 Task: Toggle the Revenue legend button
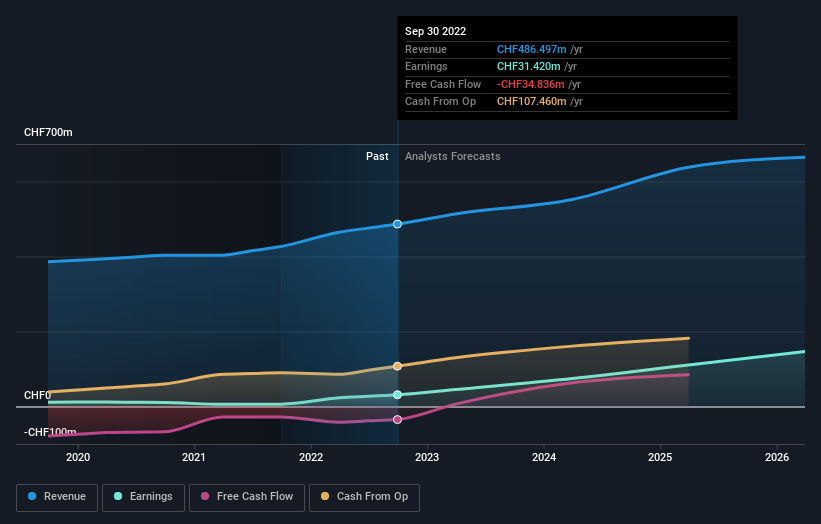point(57,497)
